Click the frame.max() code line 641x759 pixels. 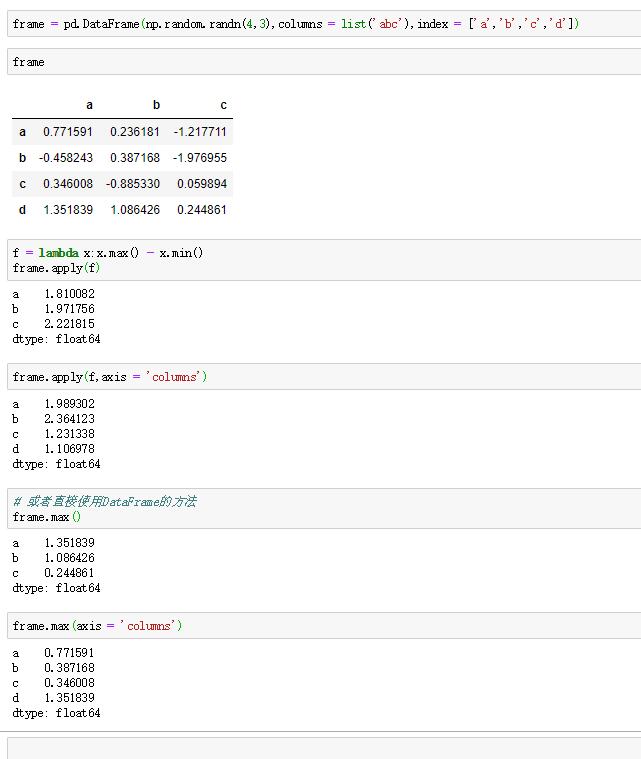click(x=47, y=517)
